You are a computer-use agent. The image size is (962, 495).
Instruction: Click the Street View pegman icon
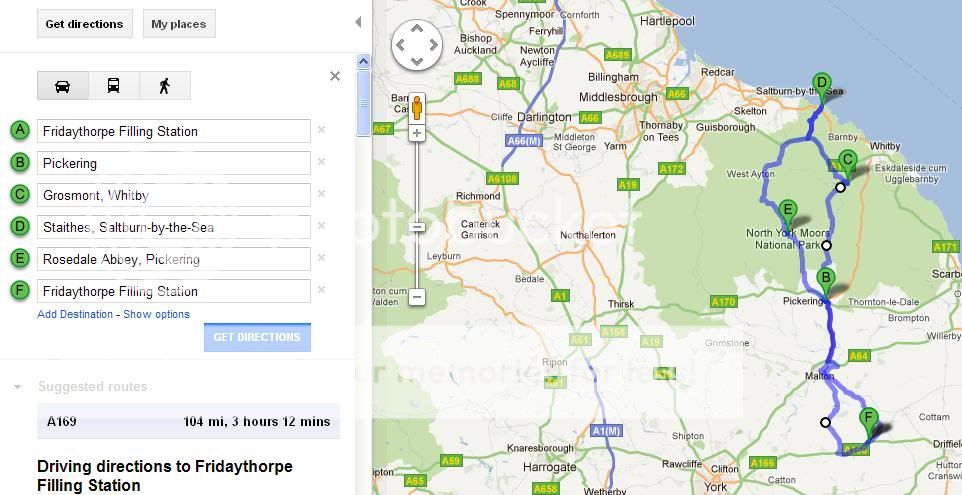point(417,106)
